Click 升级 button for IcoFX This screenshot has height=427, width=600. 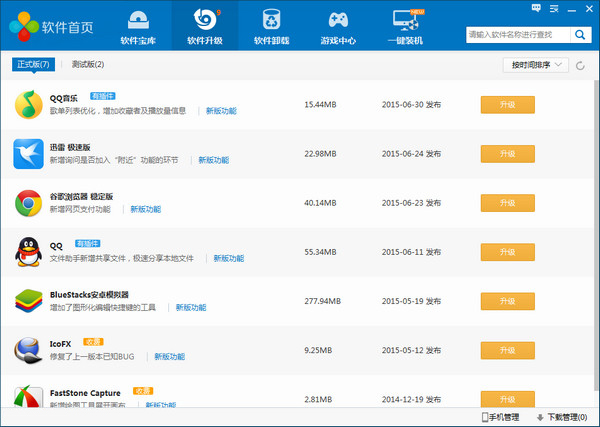pyautogui.click(x=507, y=349)
